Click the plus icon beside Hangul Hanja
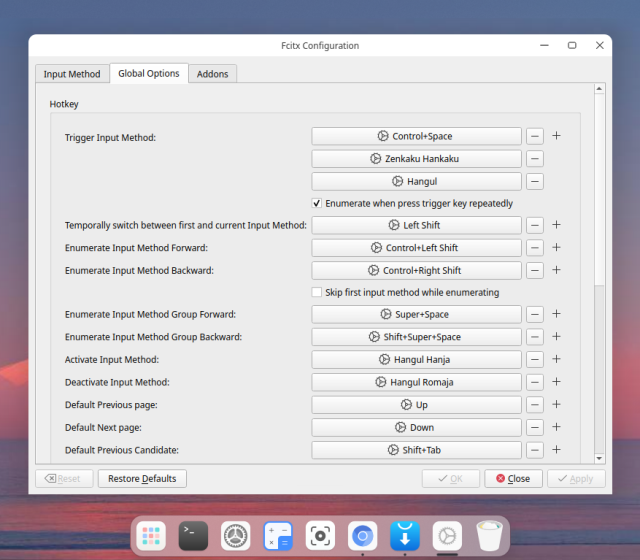The image size is (640, 560). (x=557, y=359)
